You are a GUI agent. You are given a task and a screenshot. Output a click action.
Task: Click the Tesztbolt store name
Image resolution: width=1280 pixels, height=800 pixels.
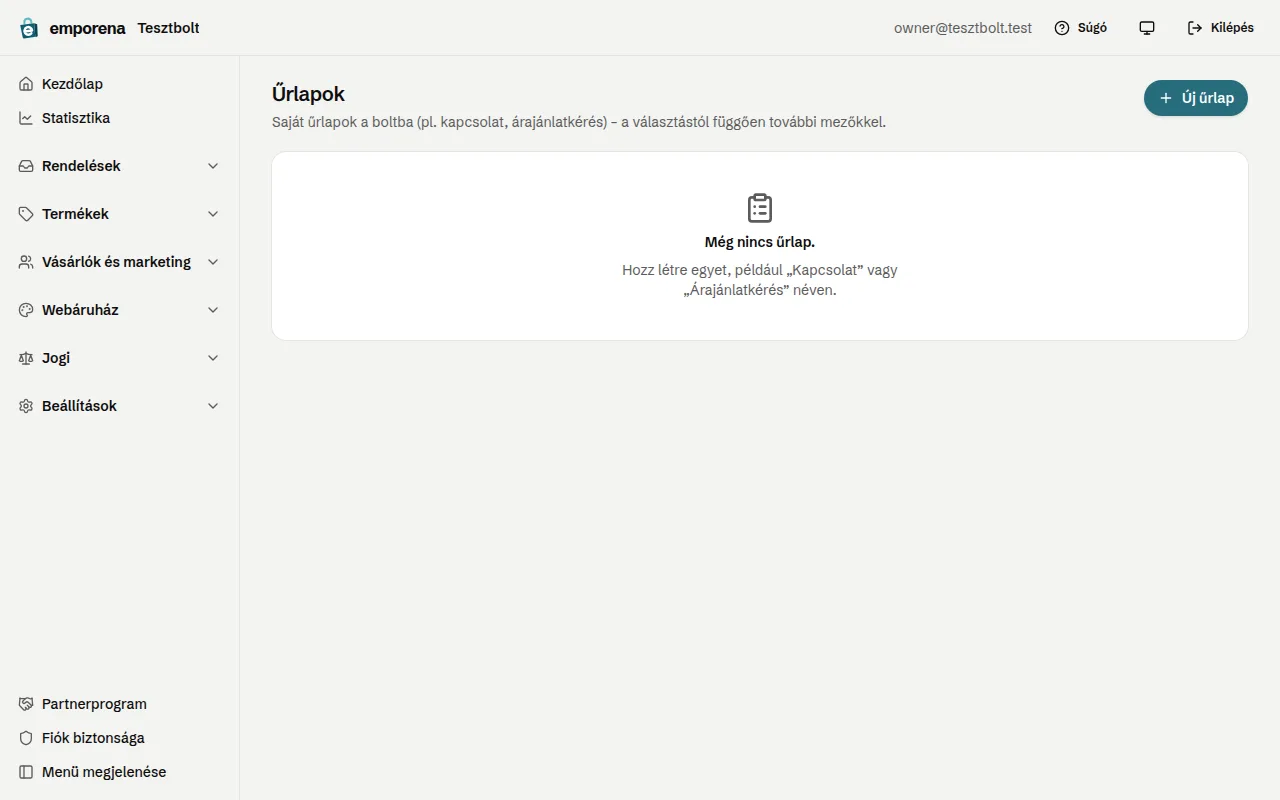coord(168,28)
